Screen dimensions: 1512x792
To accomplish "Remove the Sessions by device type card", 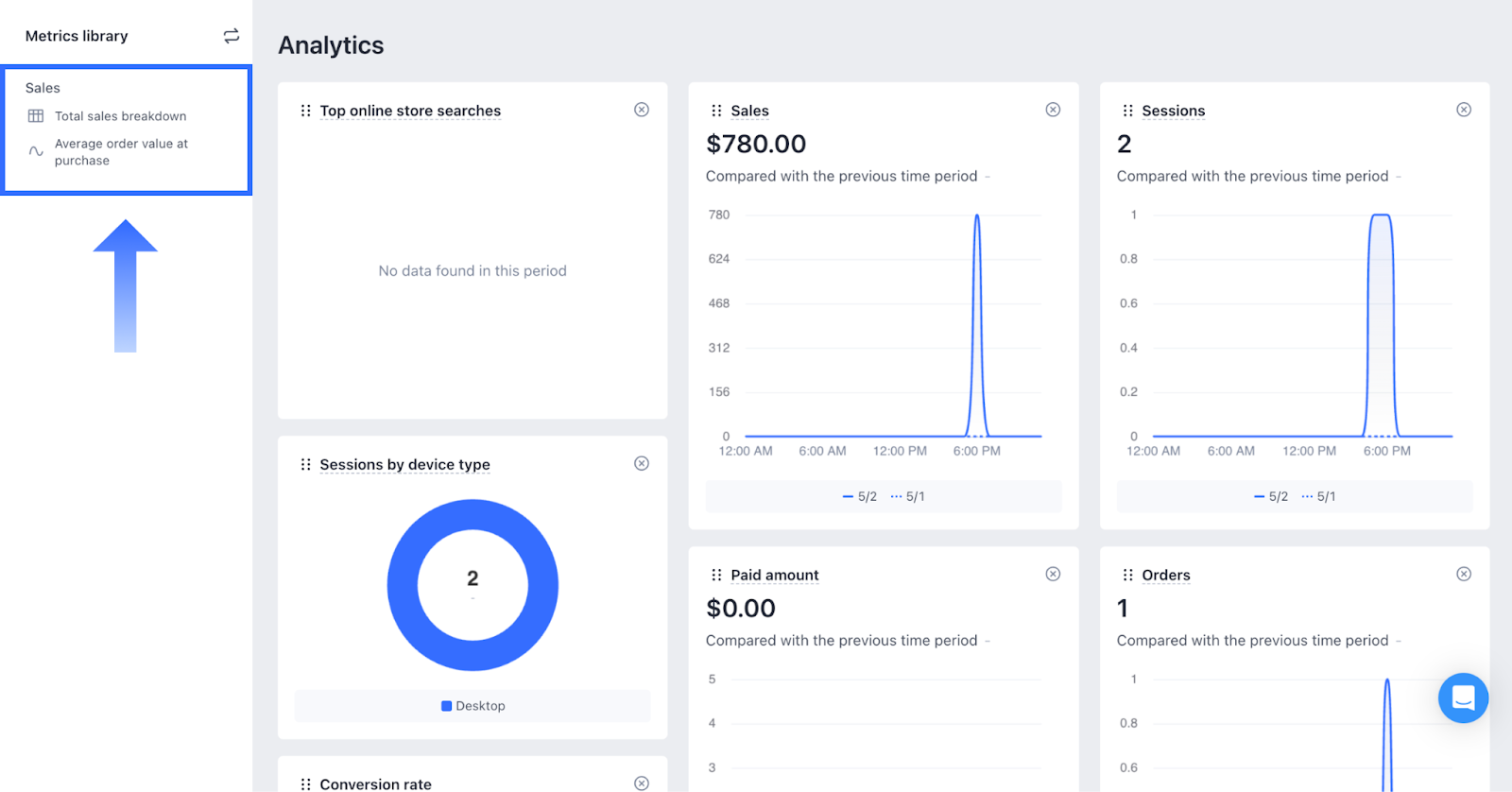I will [x=642, y=463].
